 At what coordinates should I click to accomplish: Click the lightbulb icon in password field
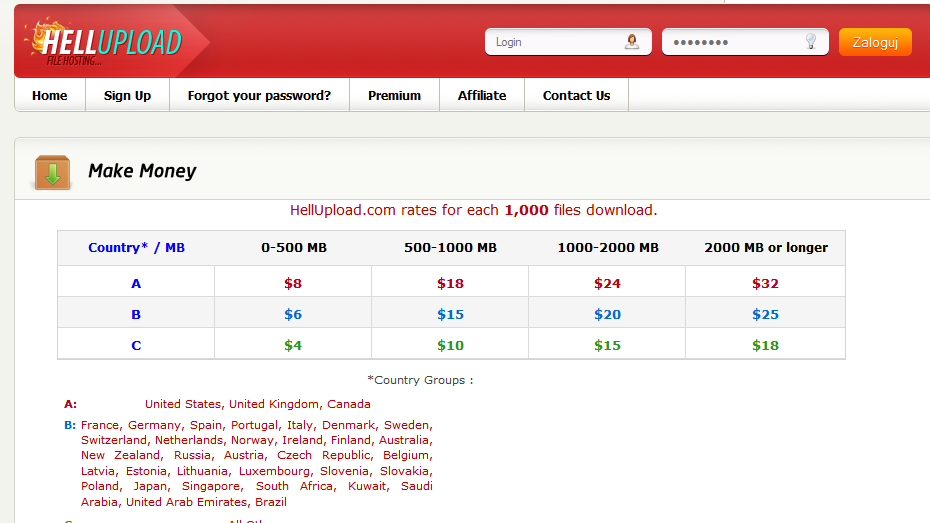coord(811,42)
